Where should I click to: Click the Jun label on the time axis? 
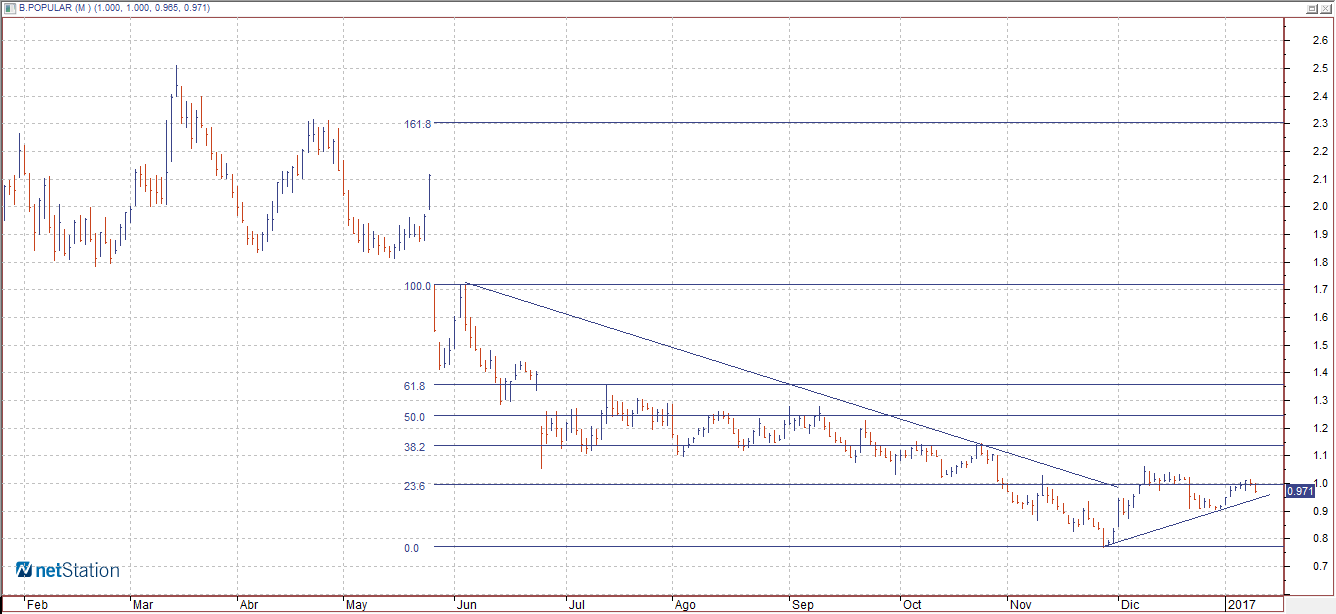click(x=466, y=605)
